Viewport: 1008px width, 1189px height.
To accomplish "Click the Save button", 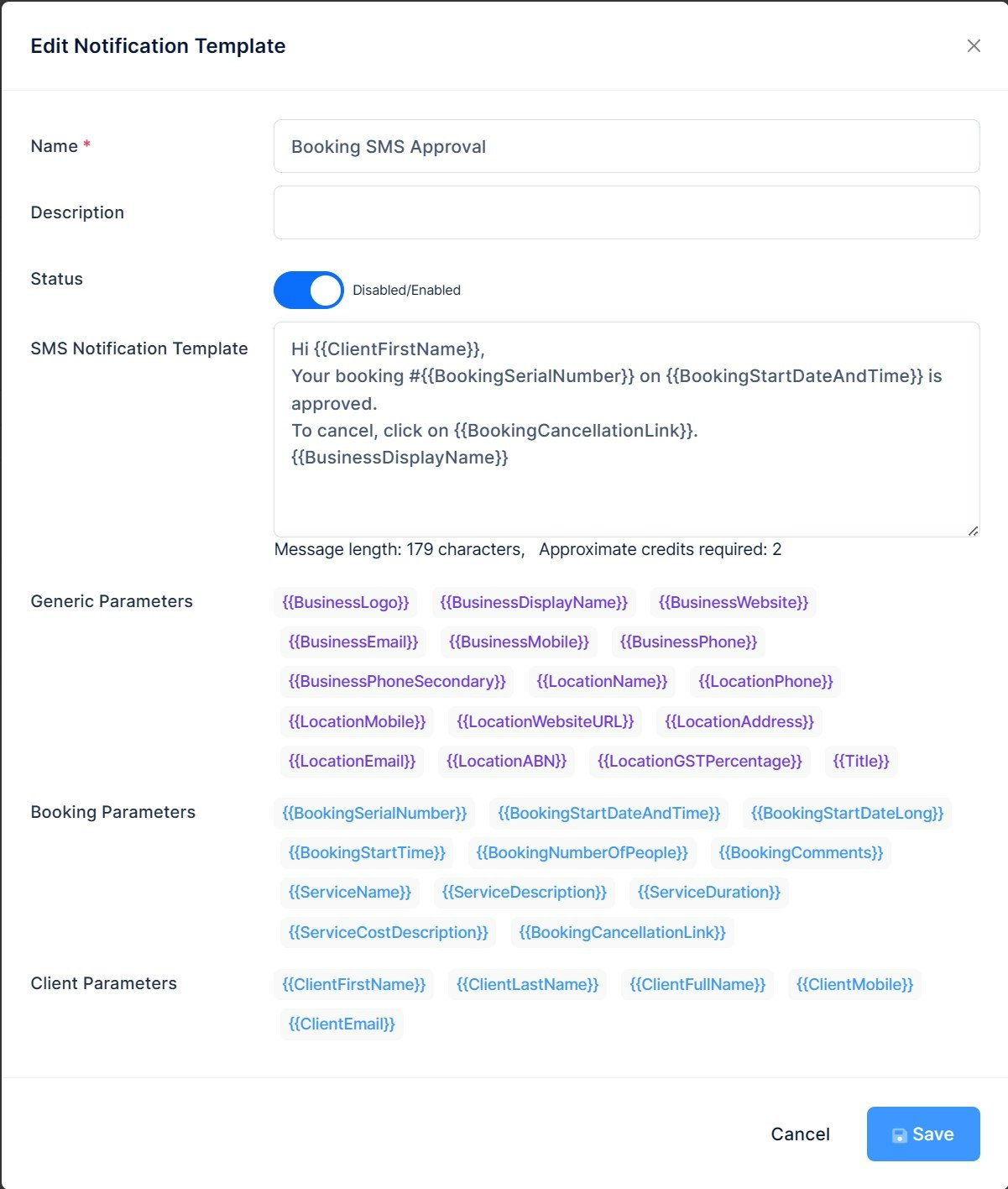I will pyautogui.click(x=923, y=1134).
